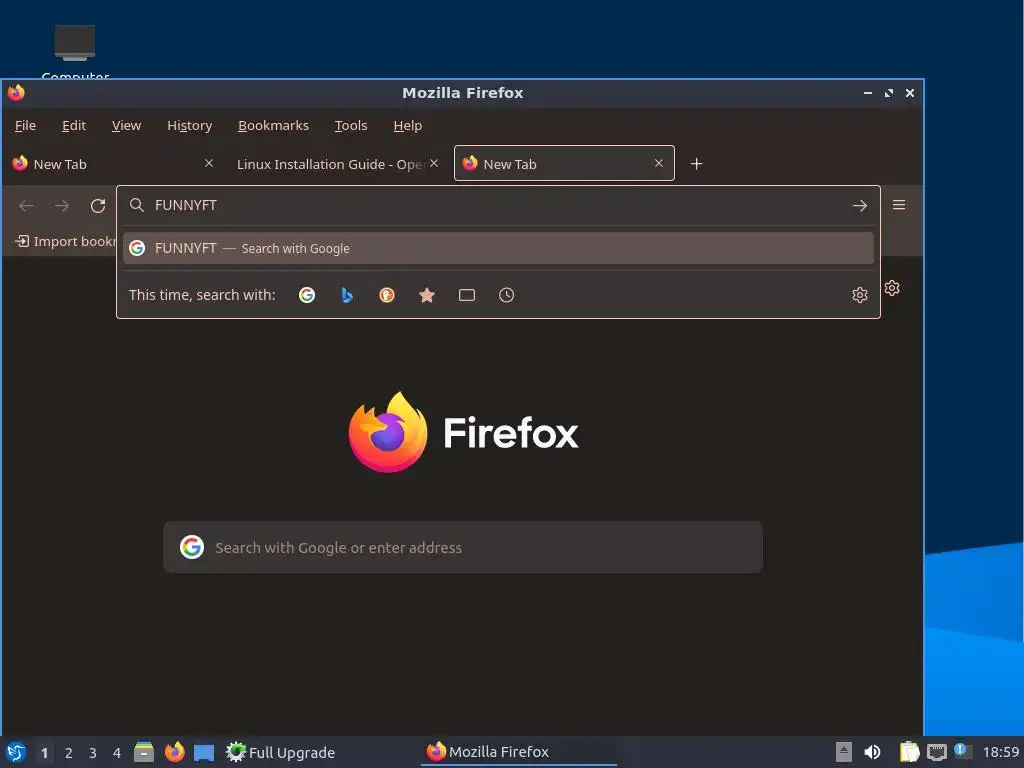Close the active New Tab tab
1024x768 pixels.
click(x=659, y=163)
